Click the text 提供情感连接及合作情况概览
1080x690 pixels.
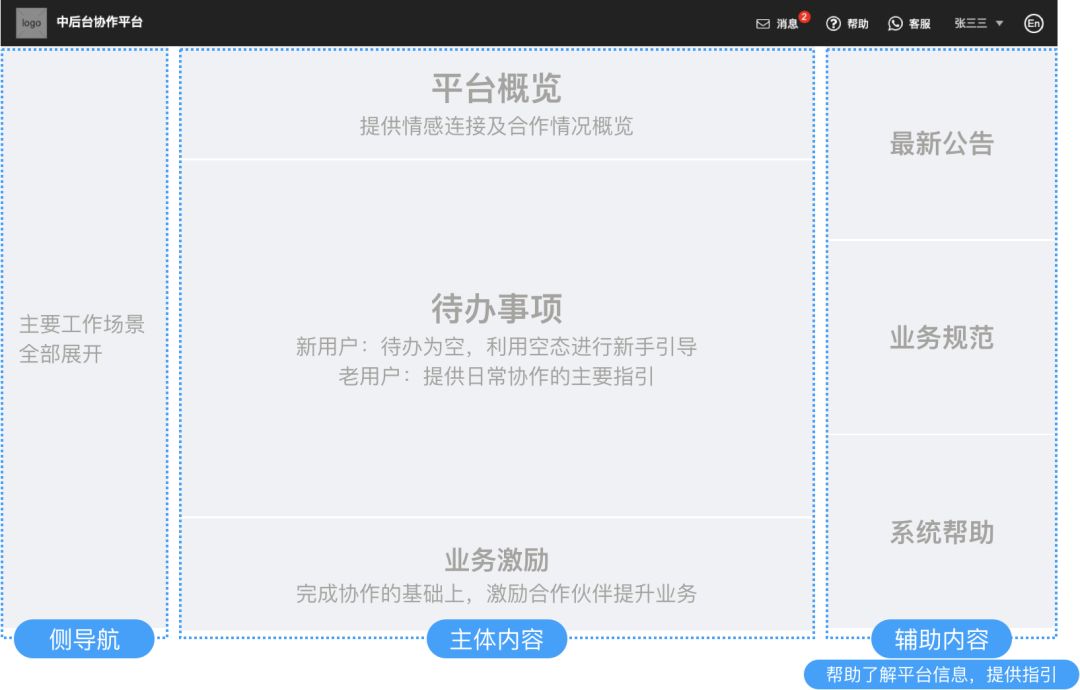click(x=497, y=126)
